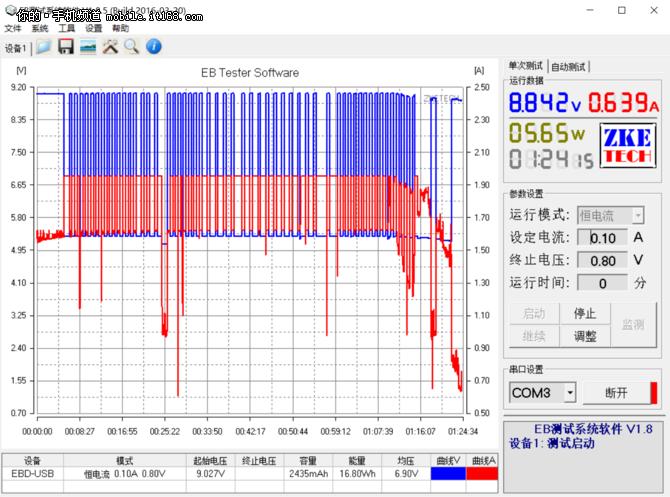Screen dimensions: 670x497
Task: Click the 起始电压 column header
Action: [x=210, y=461]
